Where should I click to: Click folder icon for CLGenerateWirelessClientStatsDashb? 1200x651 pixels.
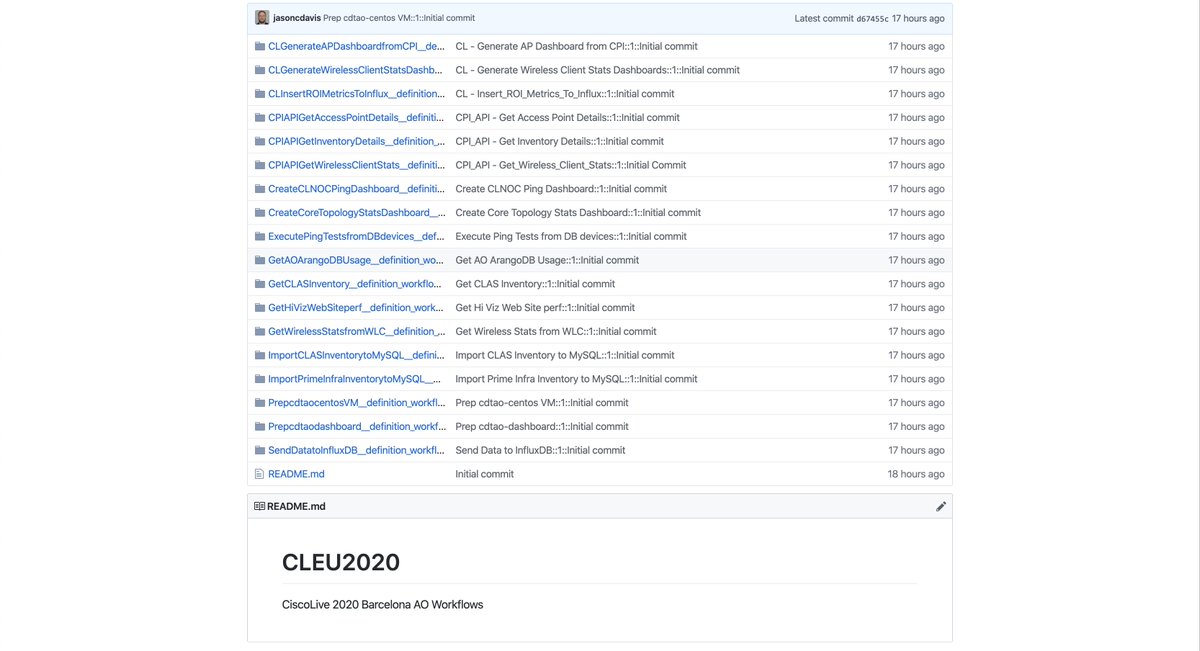tap(260, 70)
